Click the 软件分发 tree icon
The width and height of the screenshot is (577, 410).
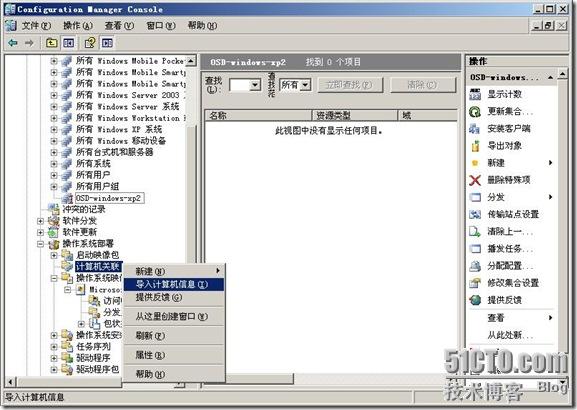pyautogui.click(x=54, y=221)
